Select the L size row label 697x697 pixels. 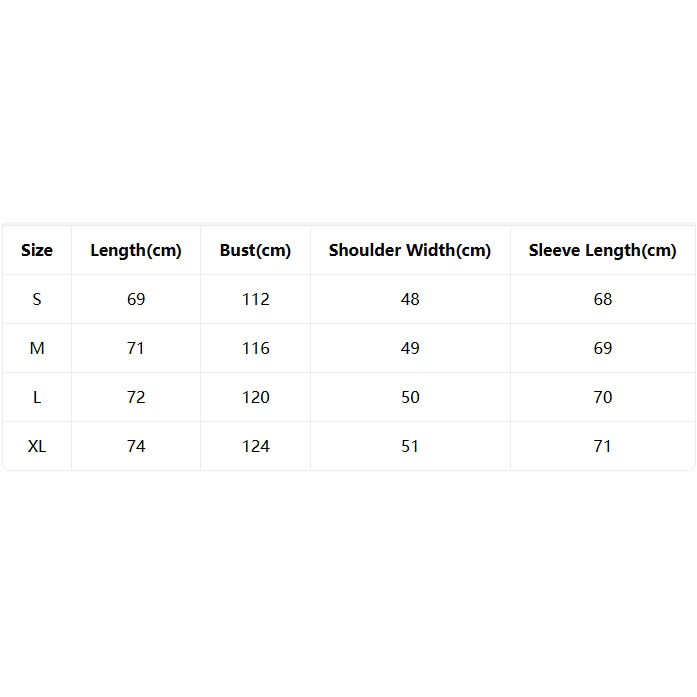(x=37, y=397)
